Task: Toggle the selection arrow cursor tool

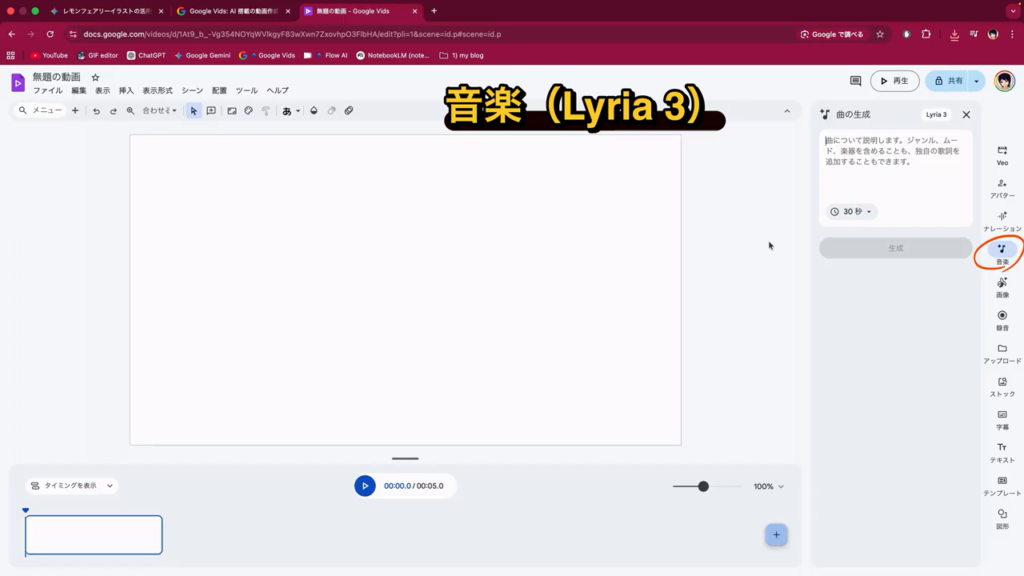Action: click(194, 111)
